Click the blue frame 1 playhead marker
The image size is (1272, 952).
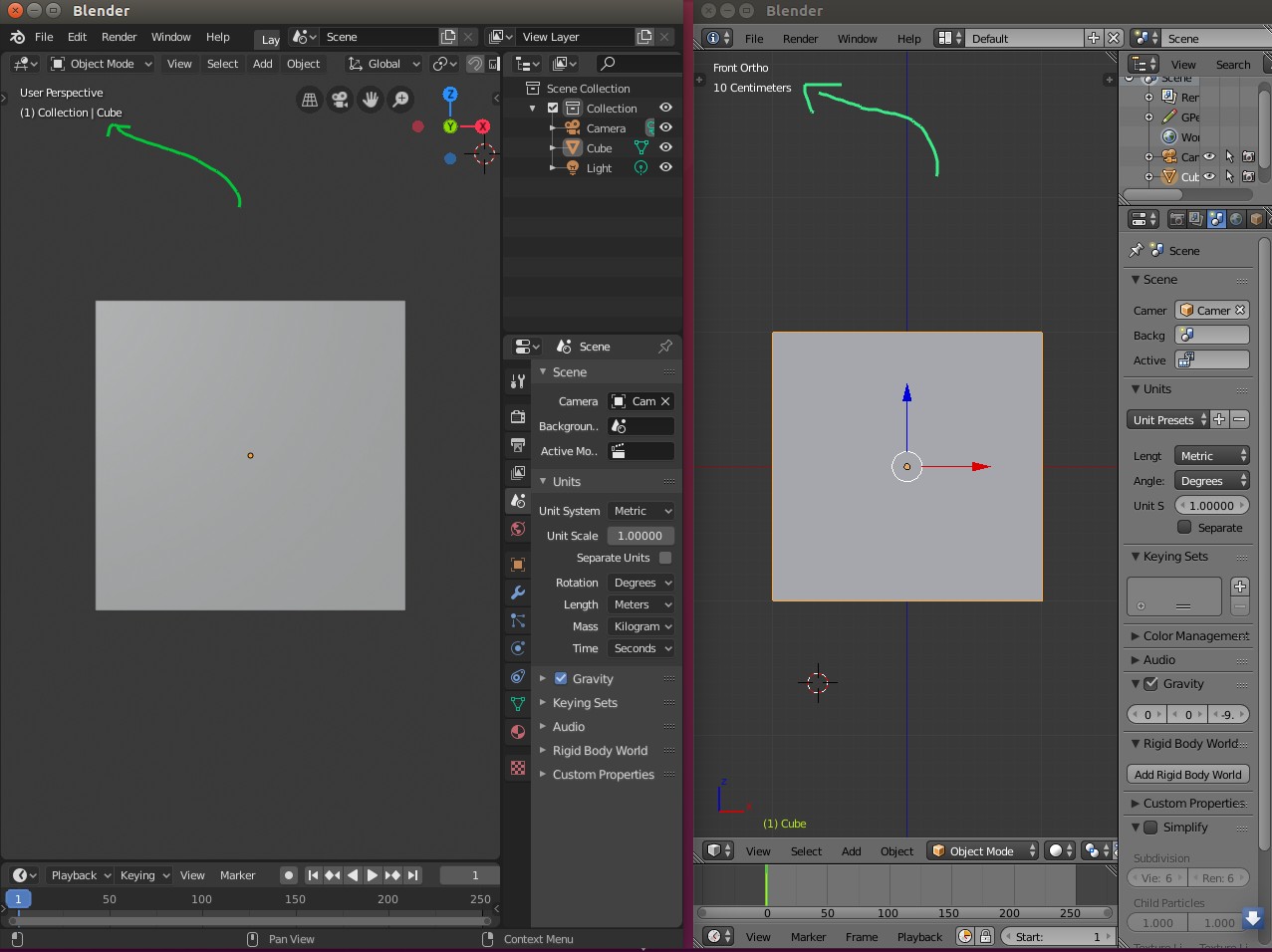coord(18,899)
